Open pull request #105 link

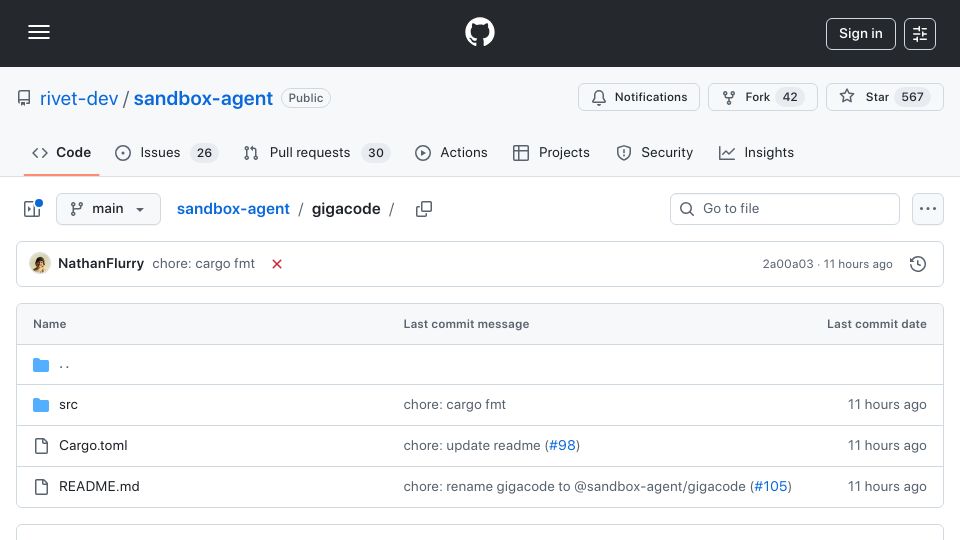(x=770, y=487)
